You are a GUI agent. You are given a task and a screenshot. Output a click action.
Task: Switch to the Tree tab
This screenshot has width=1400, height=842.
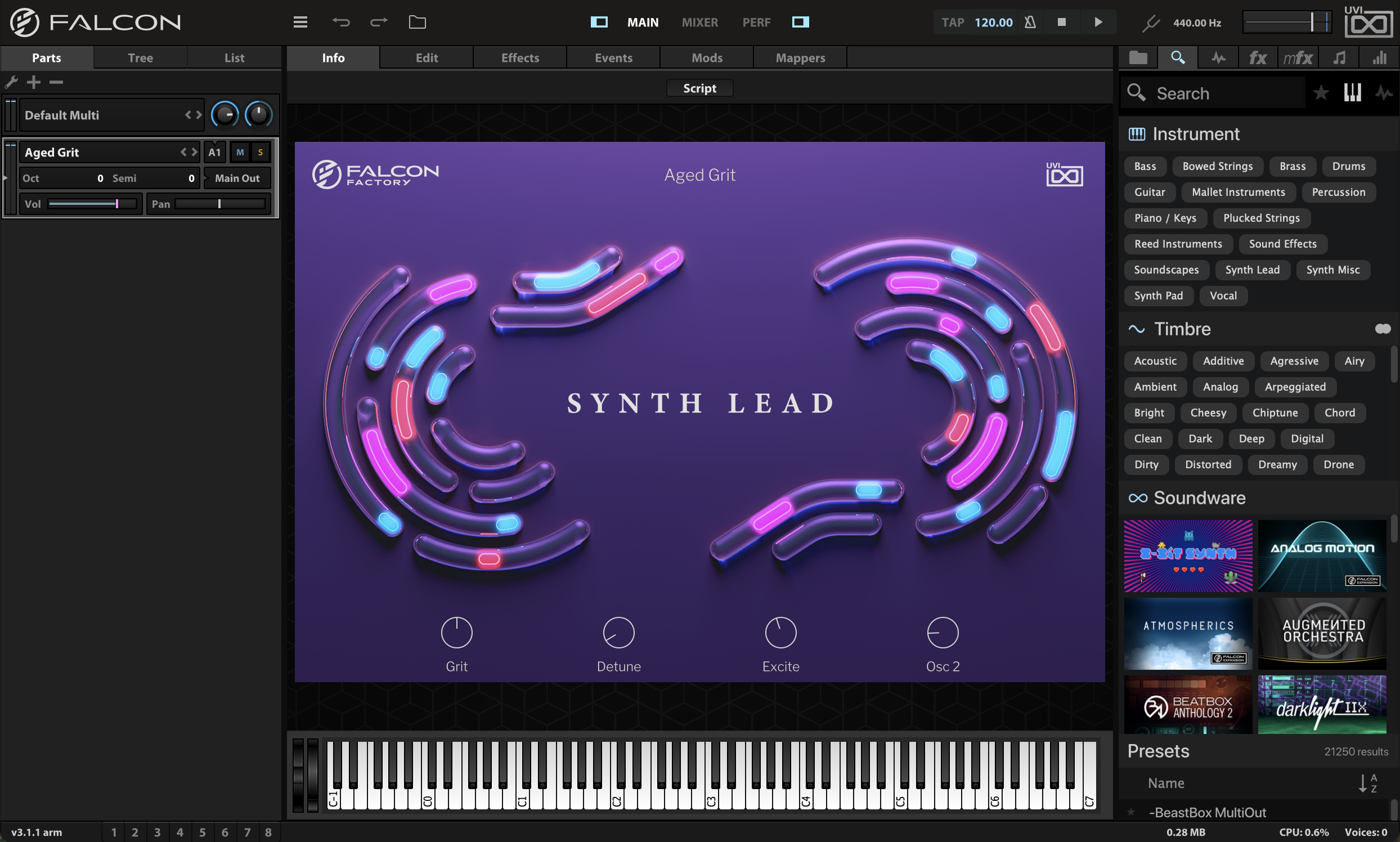coord(140,58)
